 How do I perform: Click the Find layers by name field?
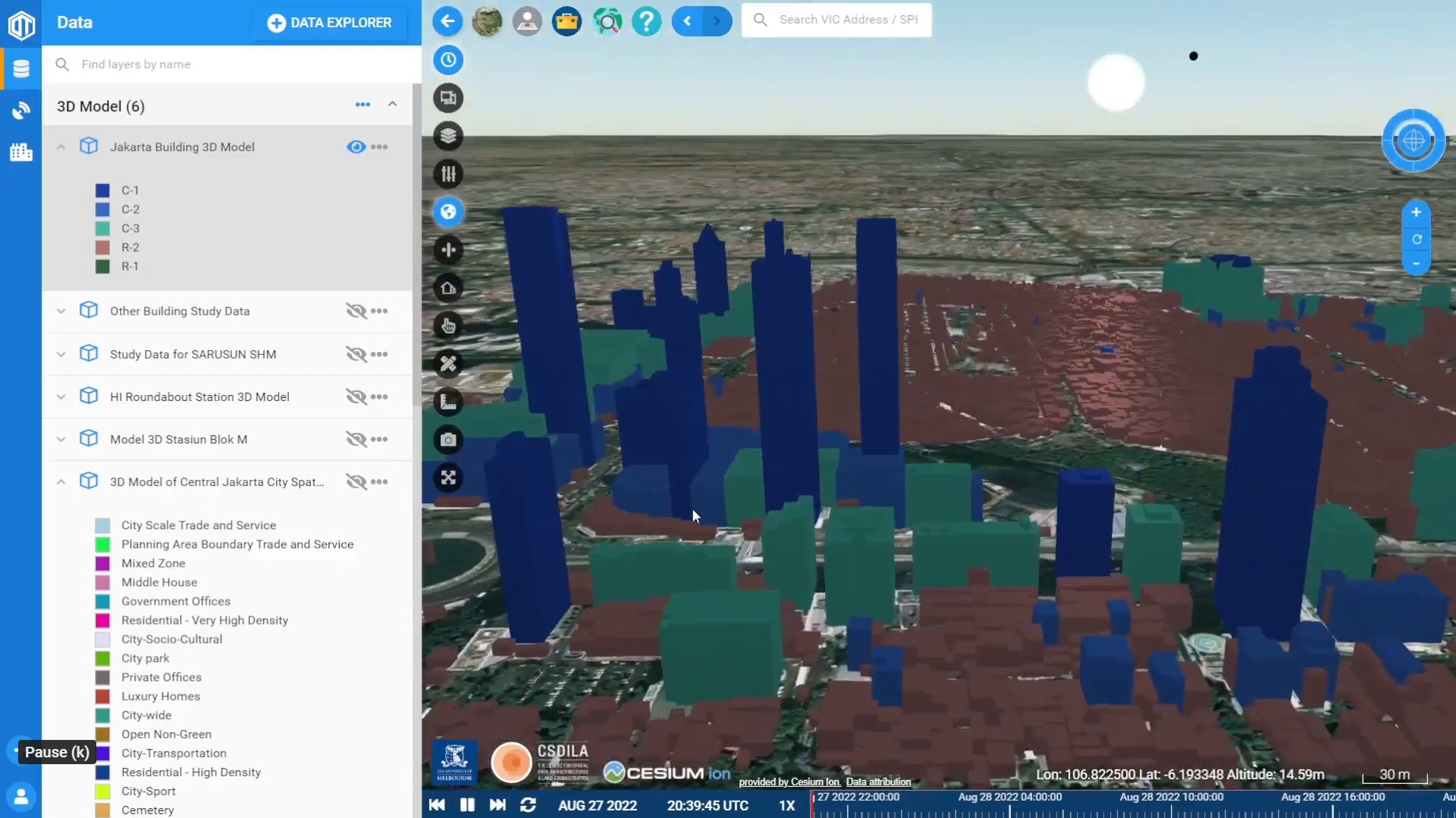click(x=231, y=64)
